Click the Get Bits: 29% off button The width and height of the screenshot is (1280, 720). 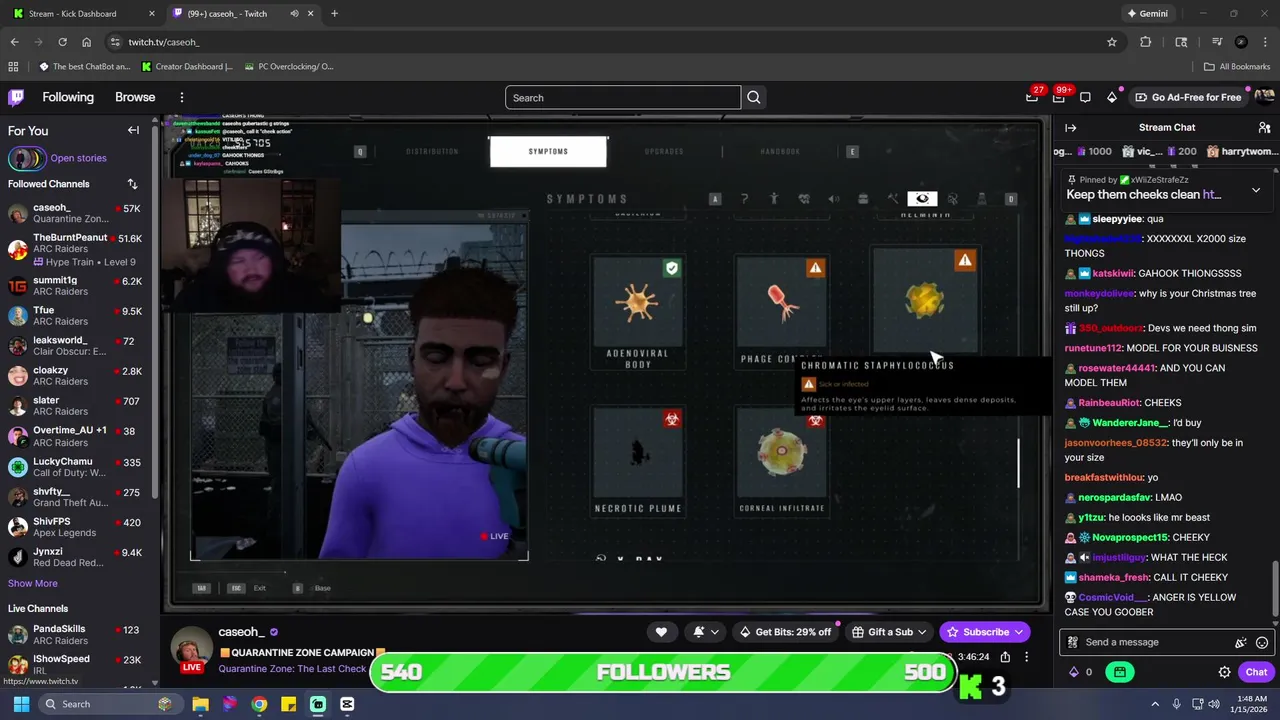[x=785, y=632]
